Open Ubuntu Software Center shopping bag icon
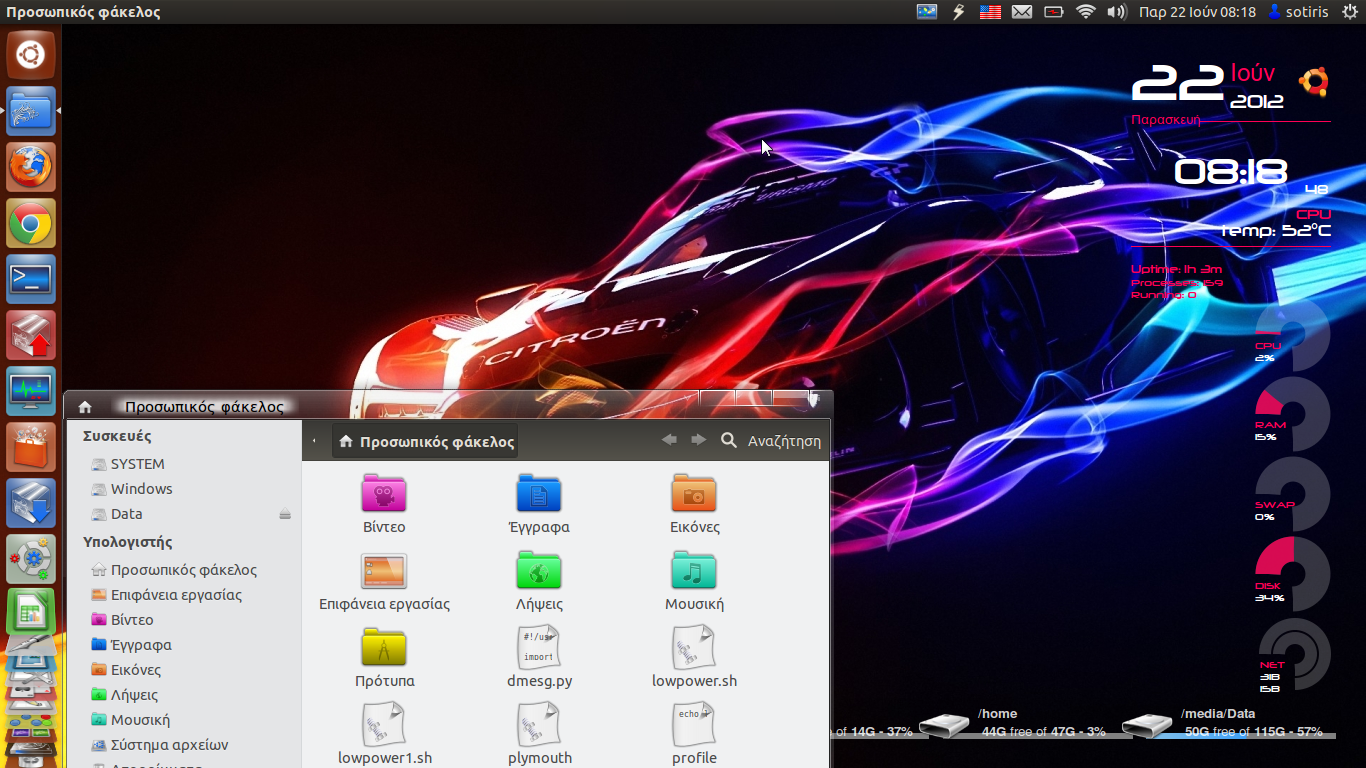Screen dimensions: 1366x768 (31, 447)
